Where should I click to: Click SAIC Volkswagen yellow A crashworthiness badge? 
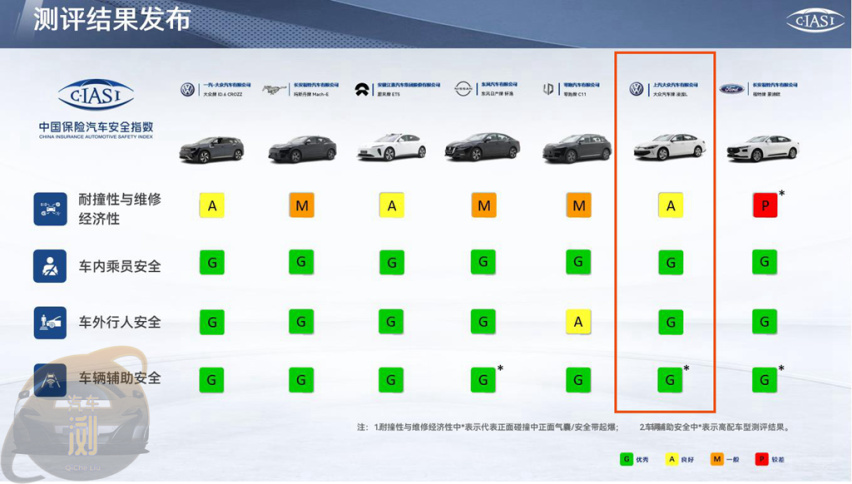671,205
